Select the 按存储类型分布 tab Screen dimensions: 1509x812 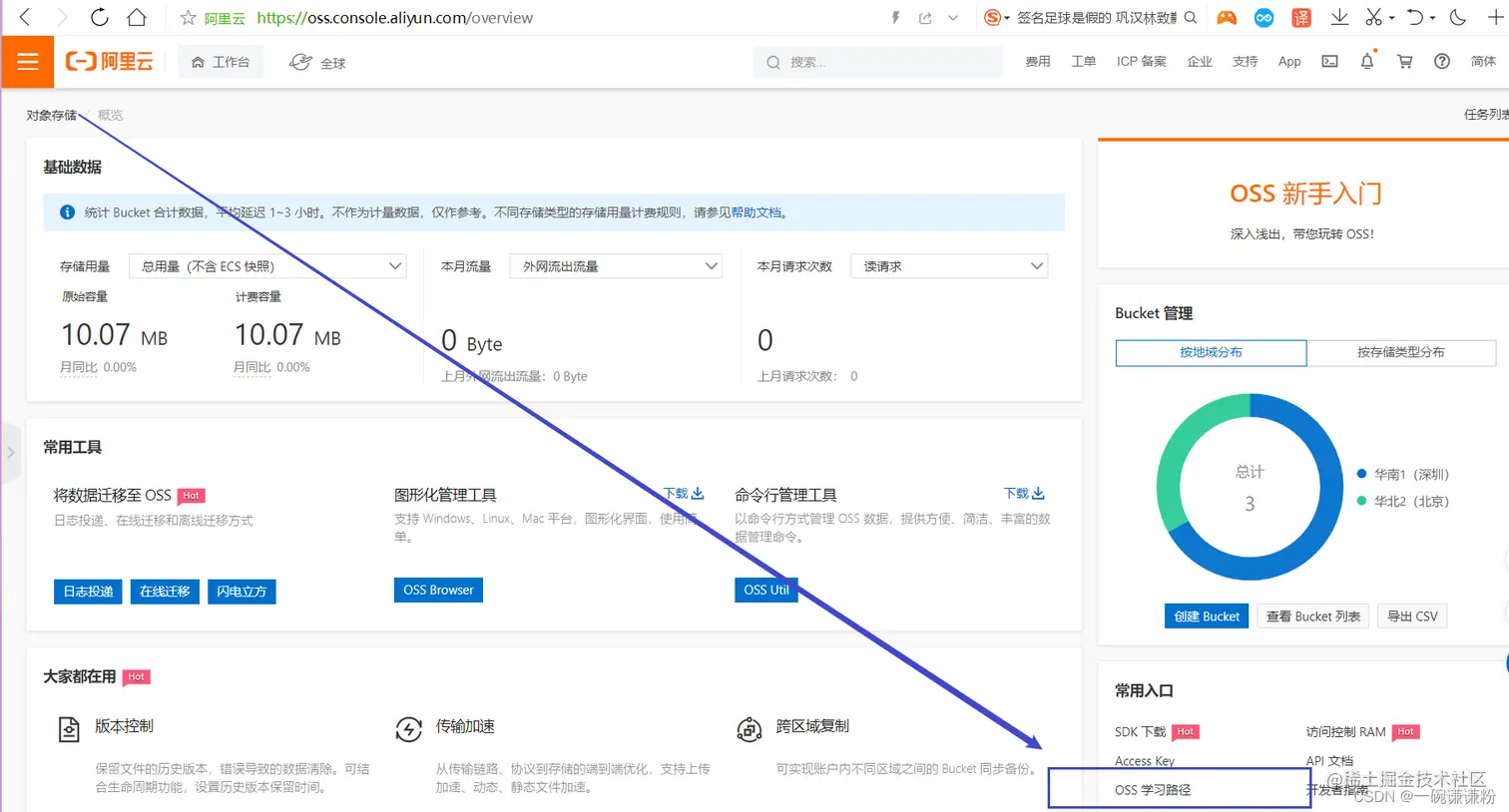1401,352
